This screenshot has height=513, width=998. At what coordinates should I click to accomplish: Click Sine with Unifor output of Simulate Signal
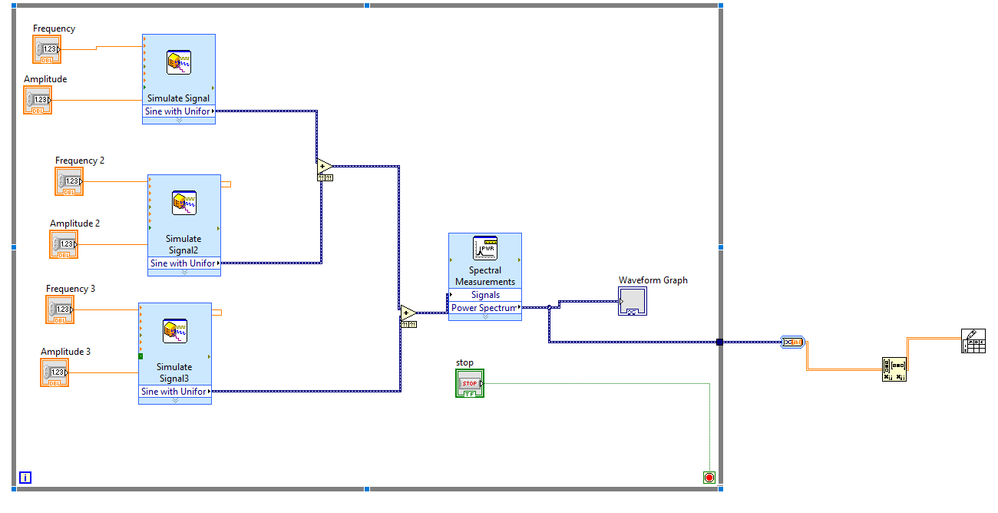(x=179, y=111)
